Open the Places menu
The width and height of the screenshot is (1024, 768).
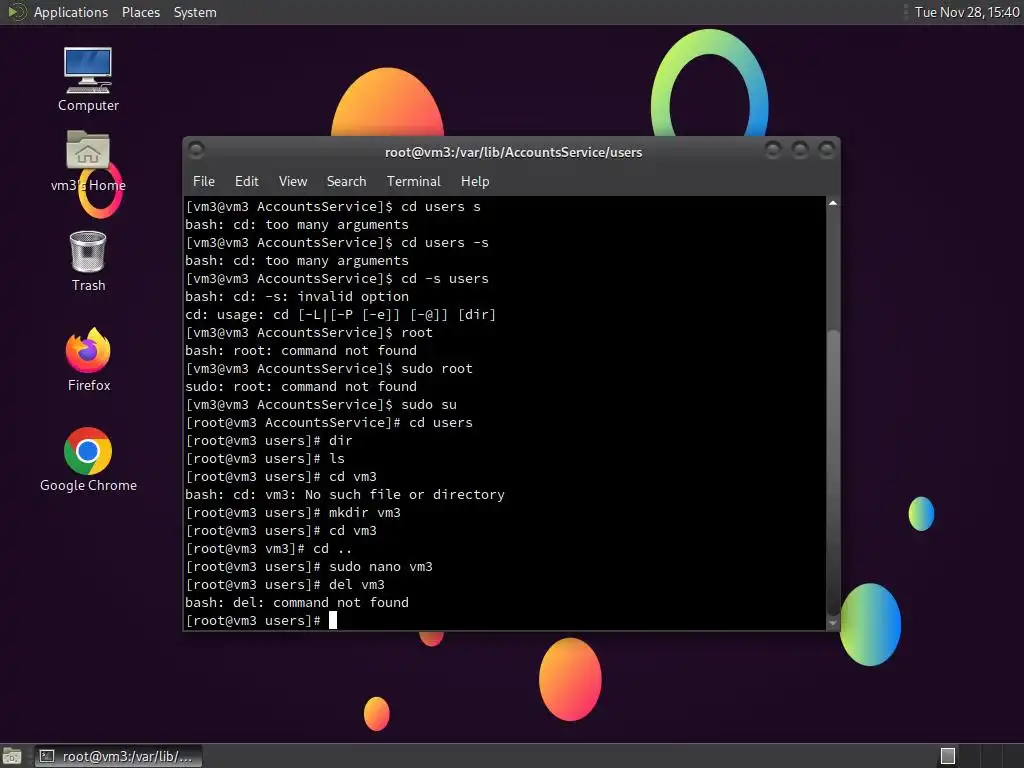140,12
